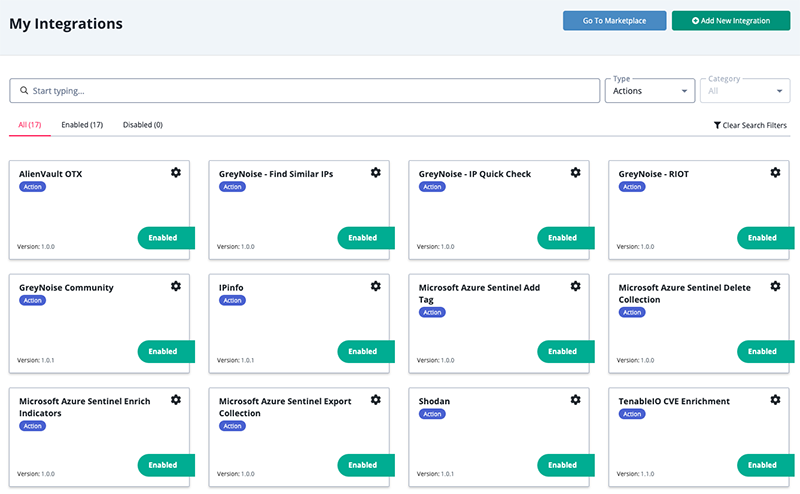The height and width of the screenshot is (494, 800).
Task: Click Action badge on AlienVault OTX card
Action: (x=33, y=187)
